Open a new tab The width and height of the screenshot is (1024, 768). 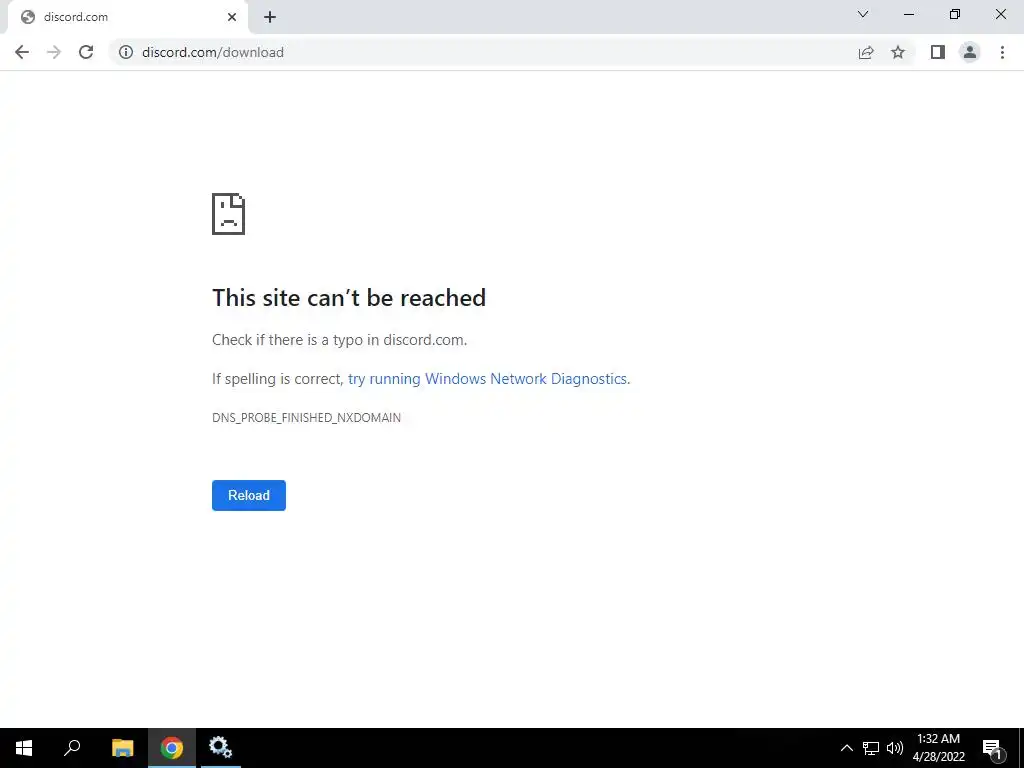tap(270, 17)
